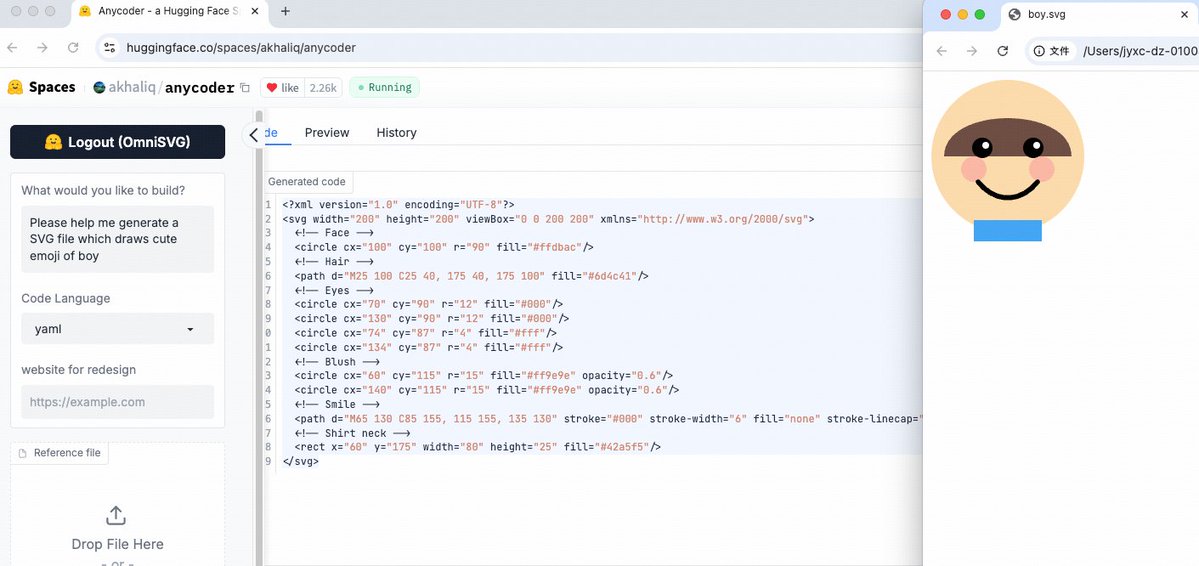Click Logout (OmniSVG) button

(x=118, y=142)
